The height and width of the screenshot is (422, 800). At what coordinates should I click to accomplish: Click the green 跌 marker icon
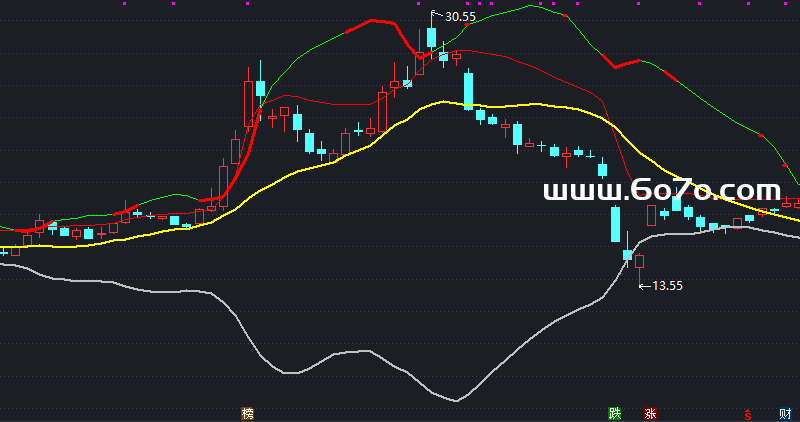tap(614, 413)
